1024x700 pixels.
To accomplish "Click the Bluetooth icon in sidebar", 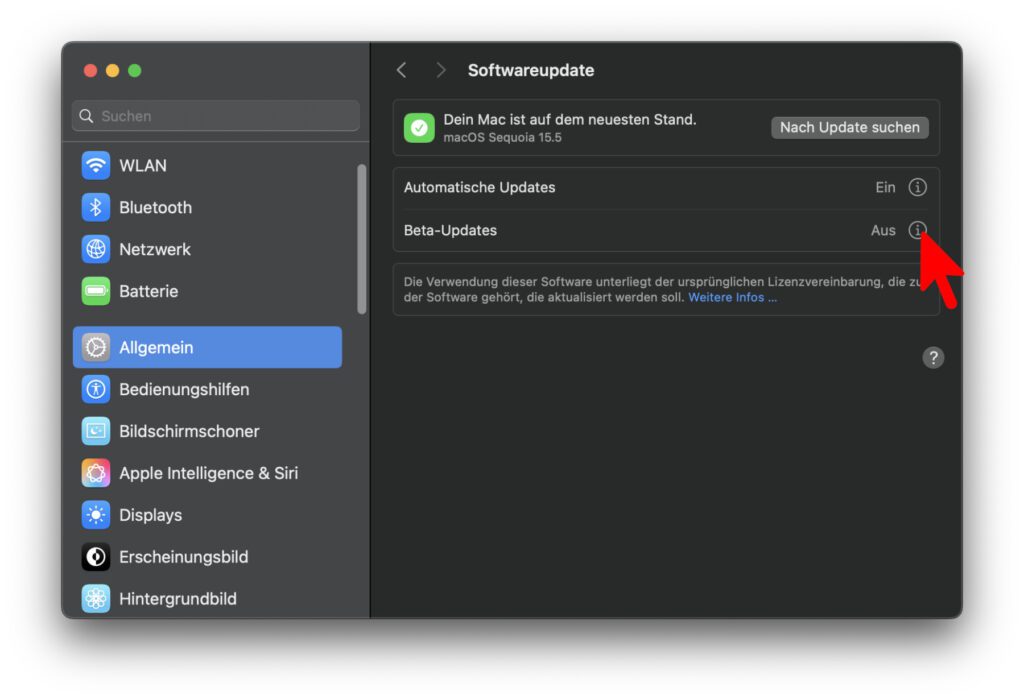I will pos(96,208).
